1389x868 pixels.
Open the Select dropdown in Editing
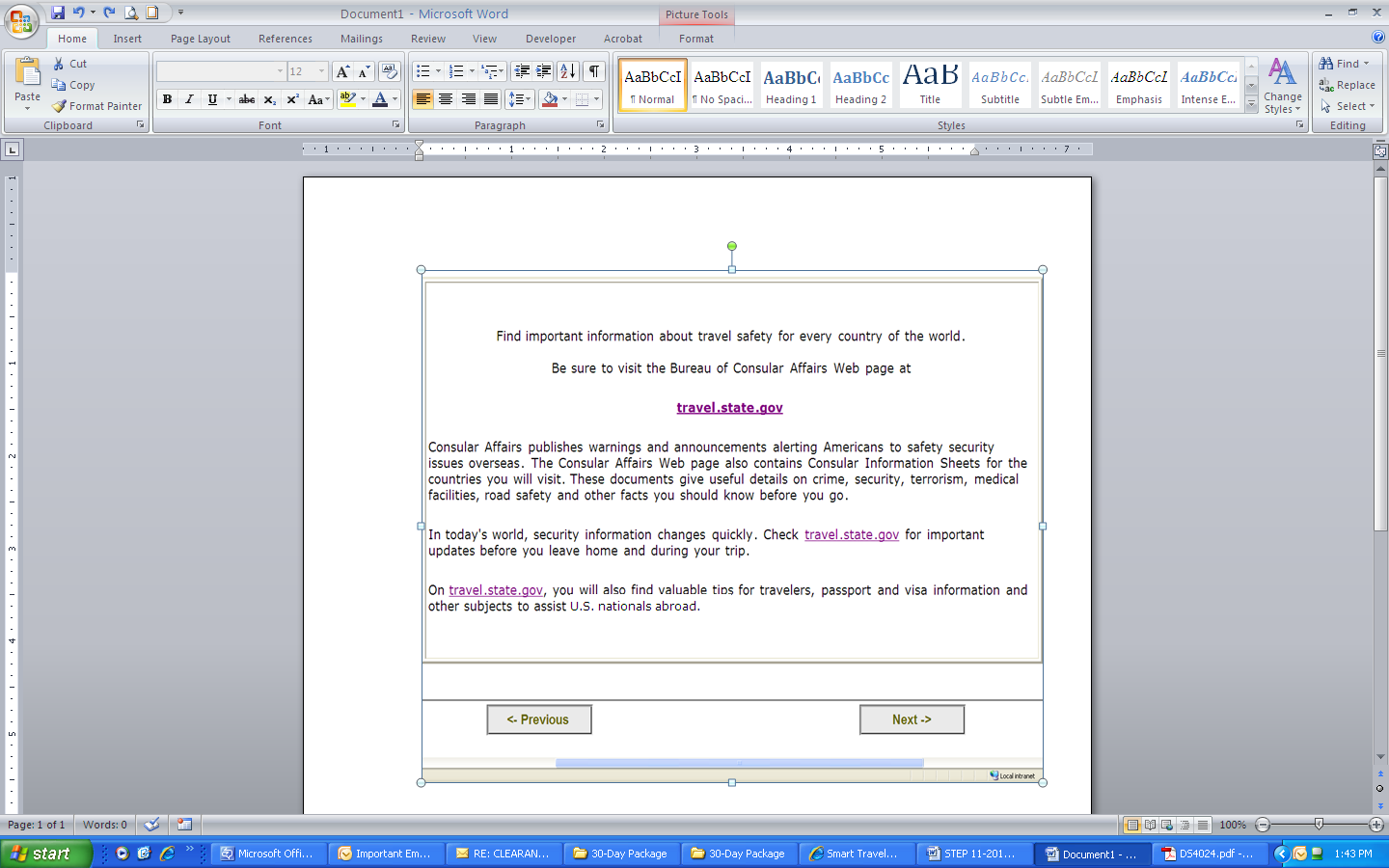click(x=1348, y=106)
